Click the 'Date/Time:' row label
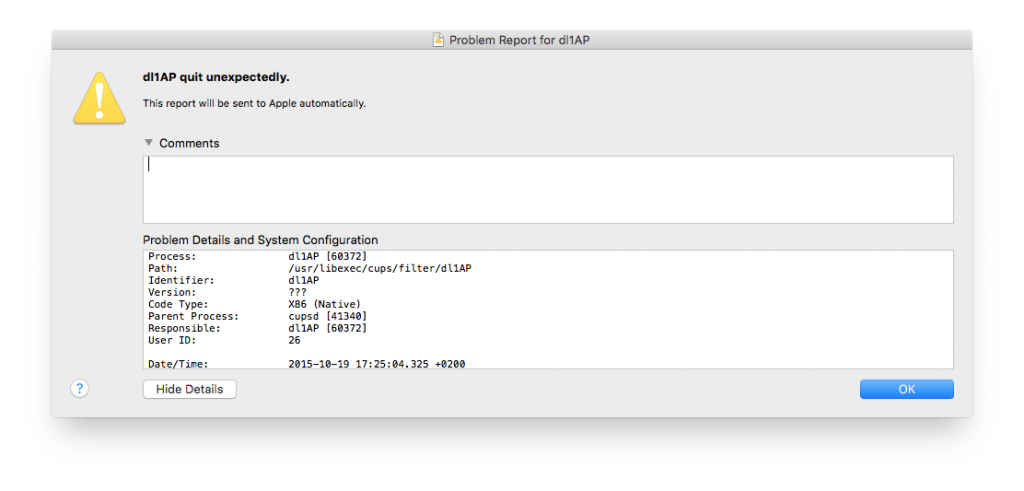This screenshot has height=491, width=1024. (178, 364)
